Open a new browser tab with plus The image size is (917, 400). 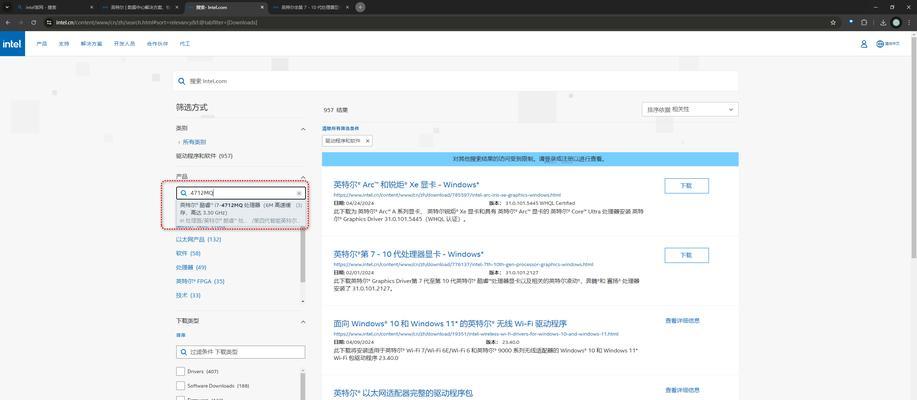(x=360, y=7)
